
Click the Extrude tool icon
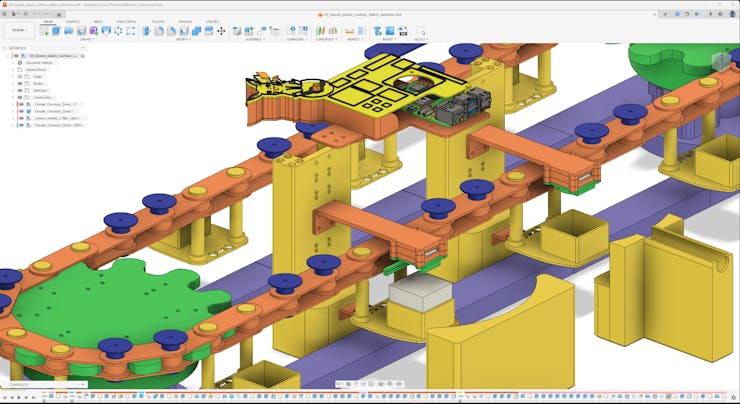click(57, 31)
